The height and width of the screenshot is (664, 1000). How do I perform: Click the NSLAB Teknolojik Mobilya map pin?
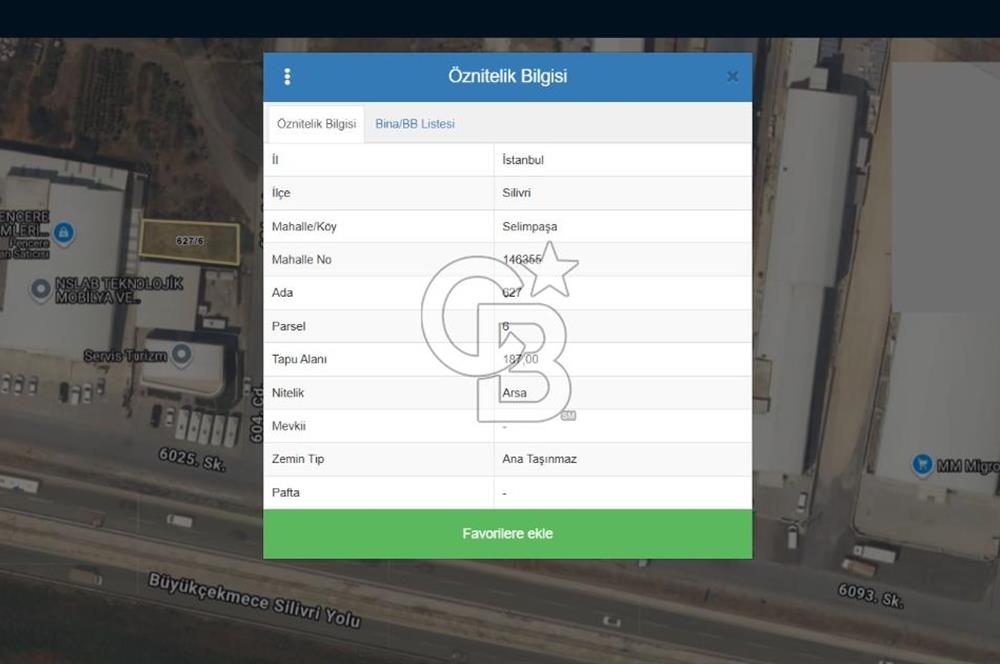pyautogui.click(x=41, y=289)
